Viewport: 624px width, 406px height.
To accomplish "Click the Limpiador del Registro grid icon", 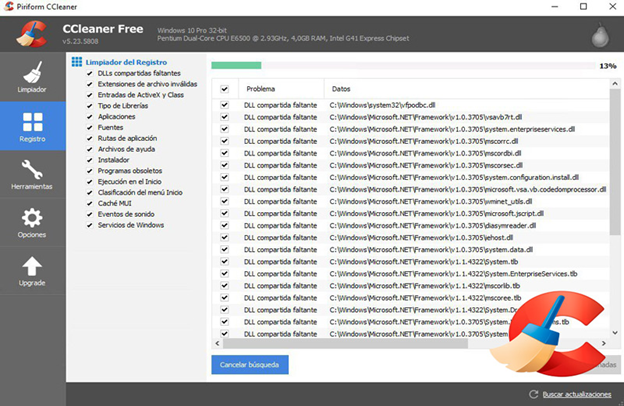I will click(x=77, y=62).
